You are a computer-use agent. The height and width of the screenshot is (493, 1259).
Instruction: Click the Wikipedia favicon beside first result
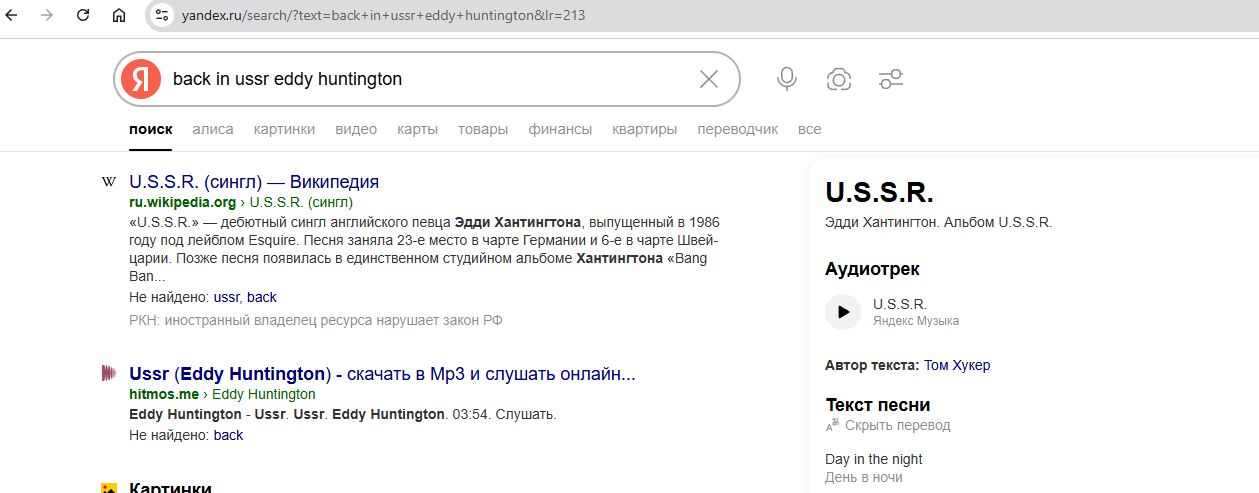(109, 182)
